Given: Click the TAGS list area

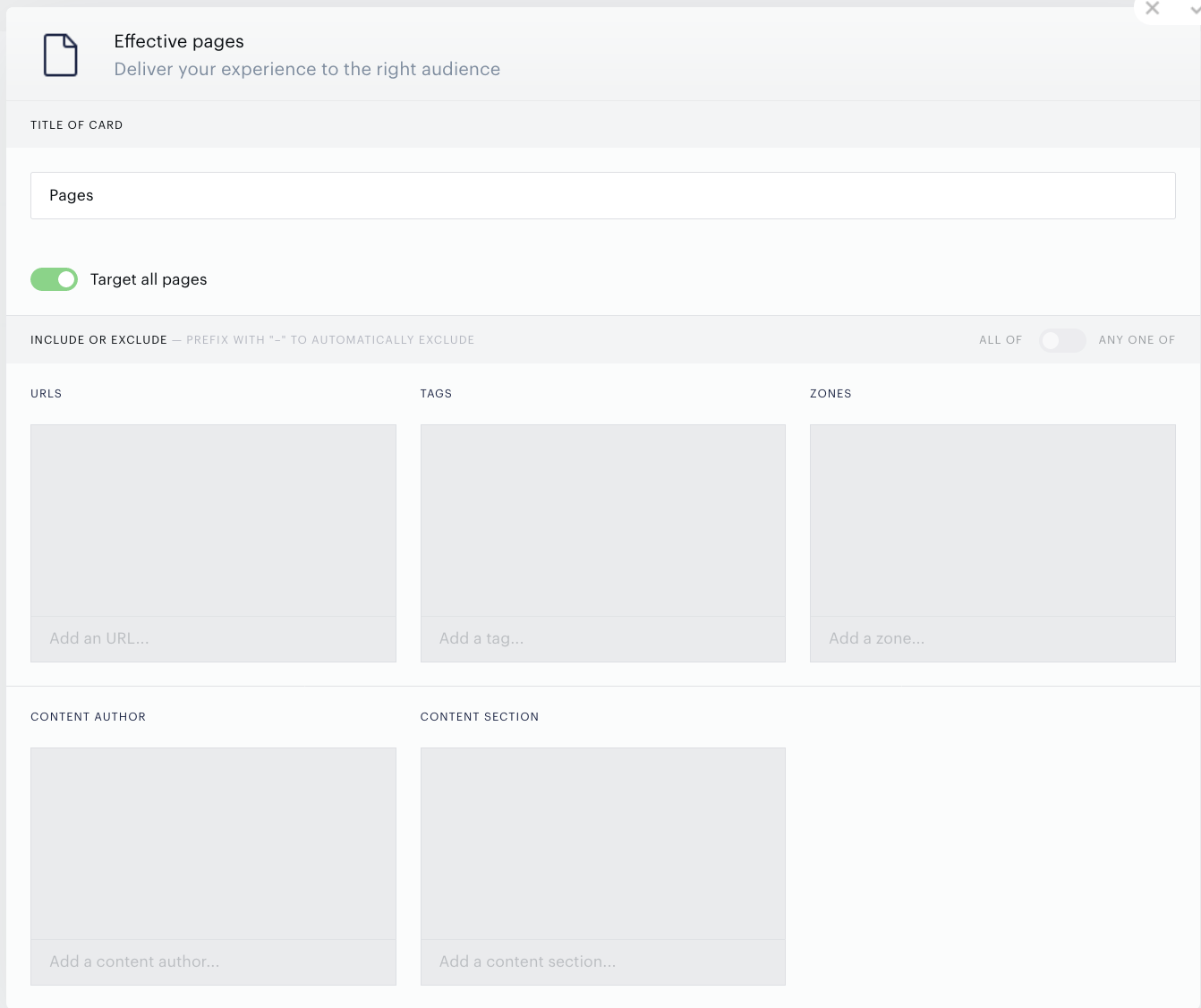Looking at the screenshot, I should tap(603, 520).
